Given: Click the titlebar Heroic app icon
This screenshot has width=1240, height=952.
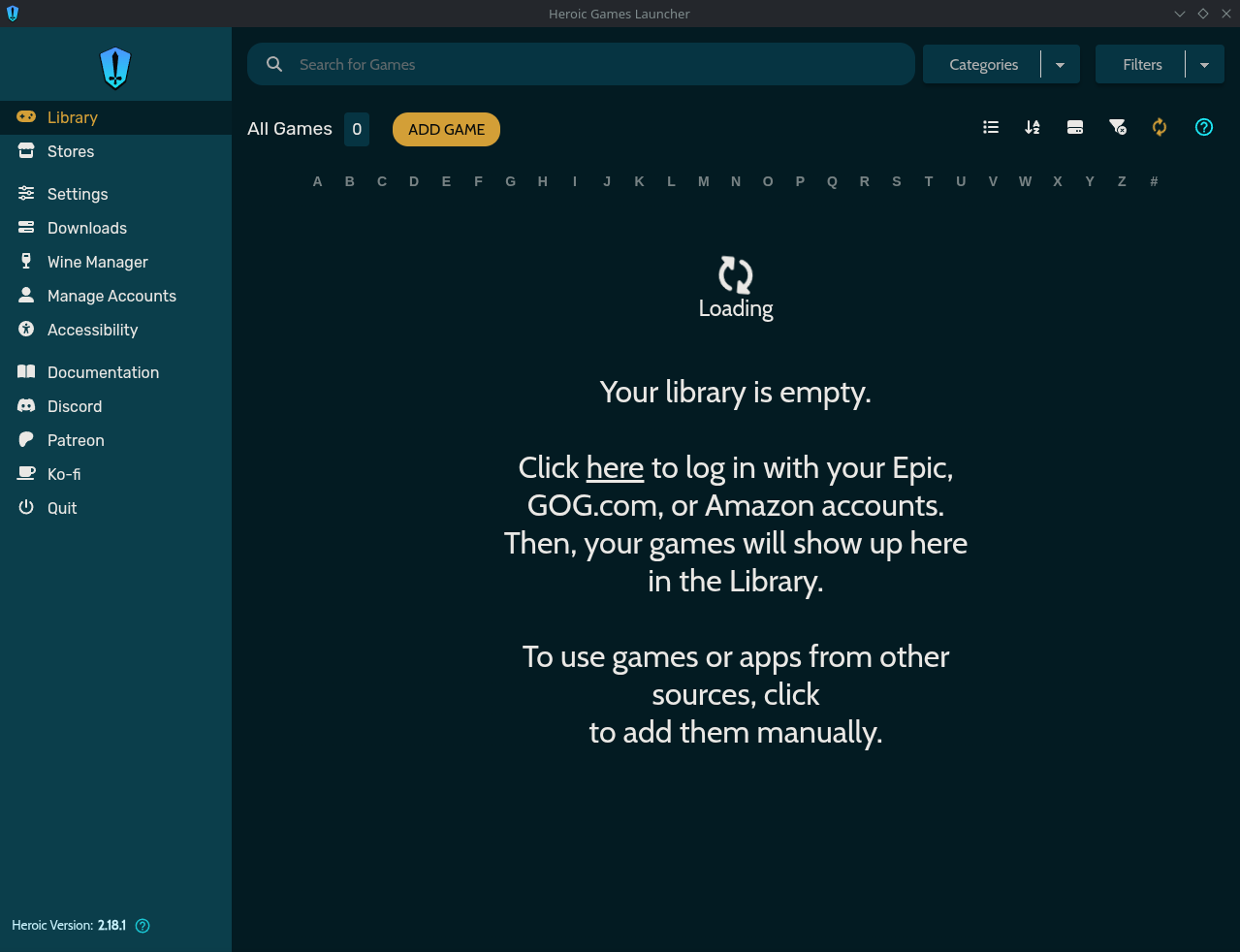Looking at the screenshot, I should click(13, 14).
